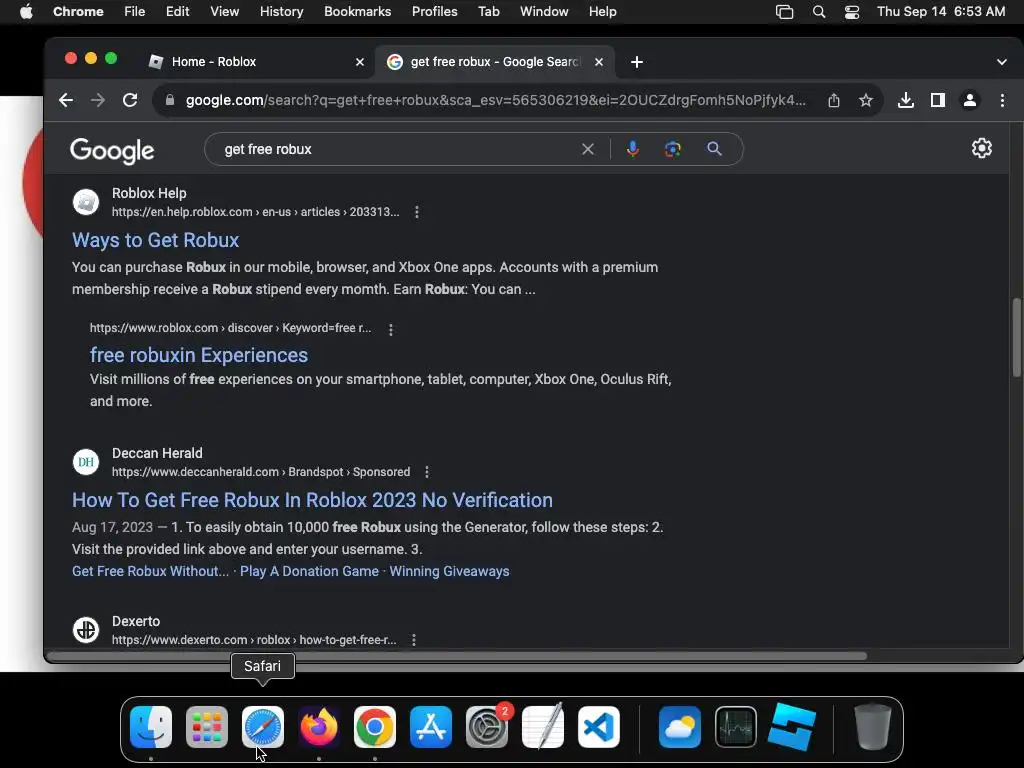The image size is (1024, 768).
Task: Open App Store from the Dock
Action: pyautogui.click(x=431, y=727)
